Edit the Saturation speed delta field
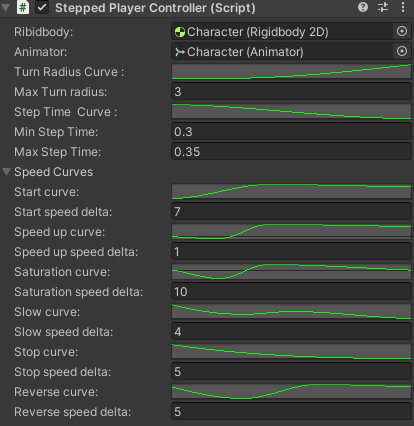Viewport: 414px width, 426px height. tap(291, 292)
